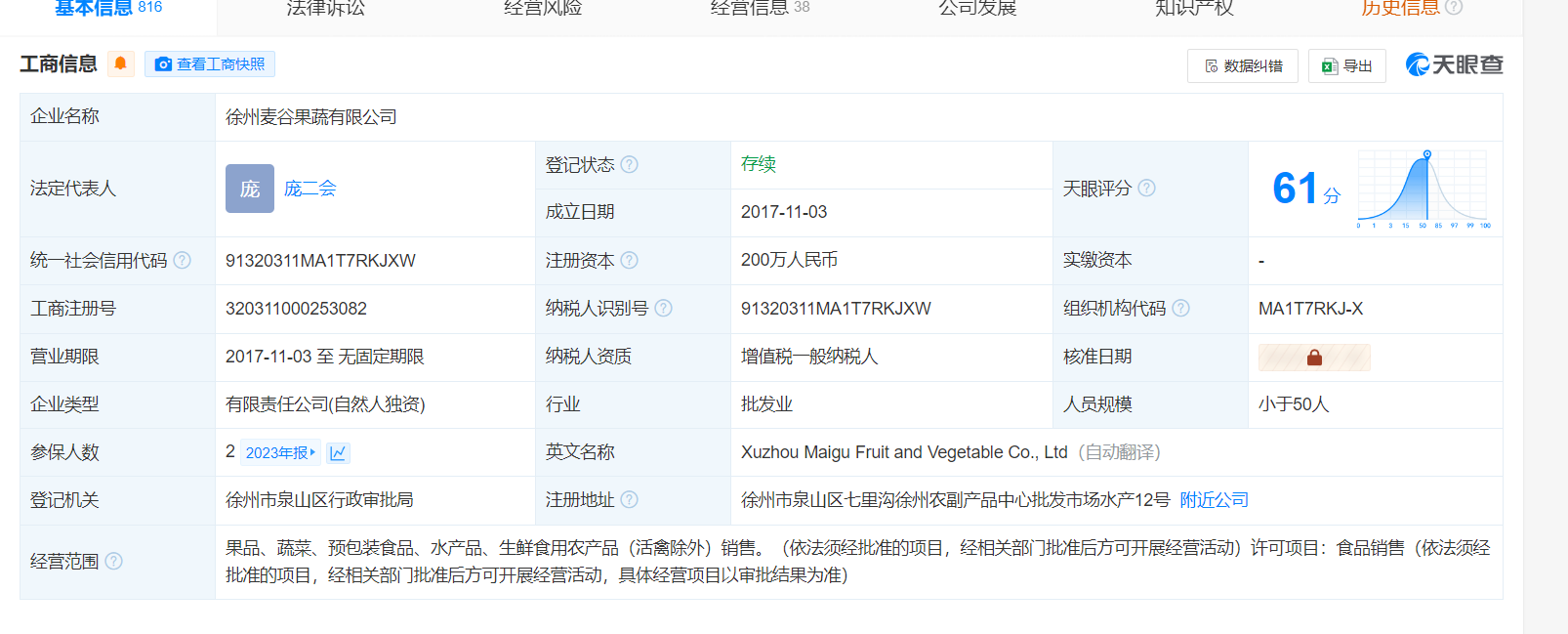Click help icon next to 经营范围
This screenshot has height=634, width=1568.
(x=114, y=561)
